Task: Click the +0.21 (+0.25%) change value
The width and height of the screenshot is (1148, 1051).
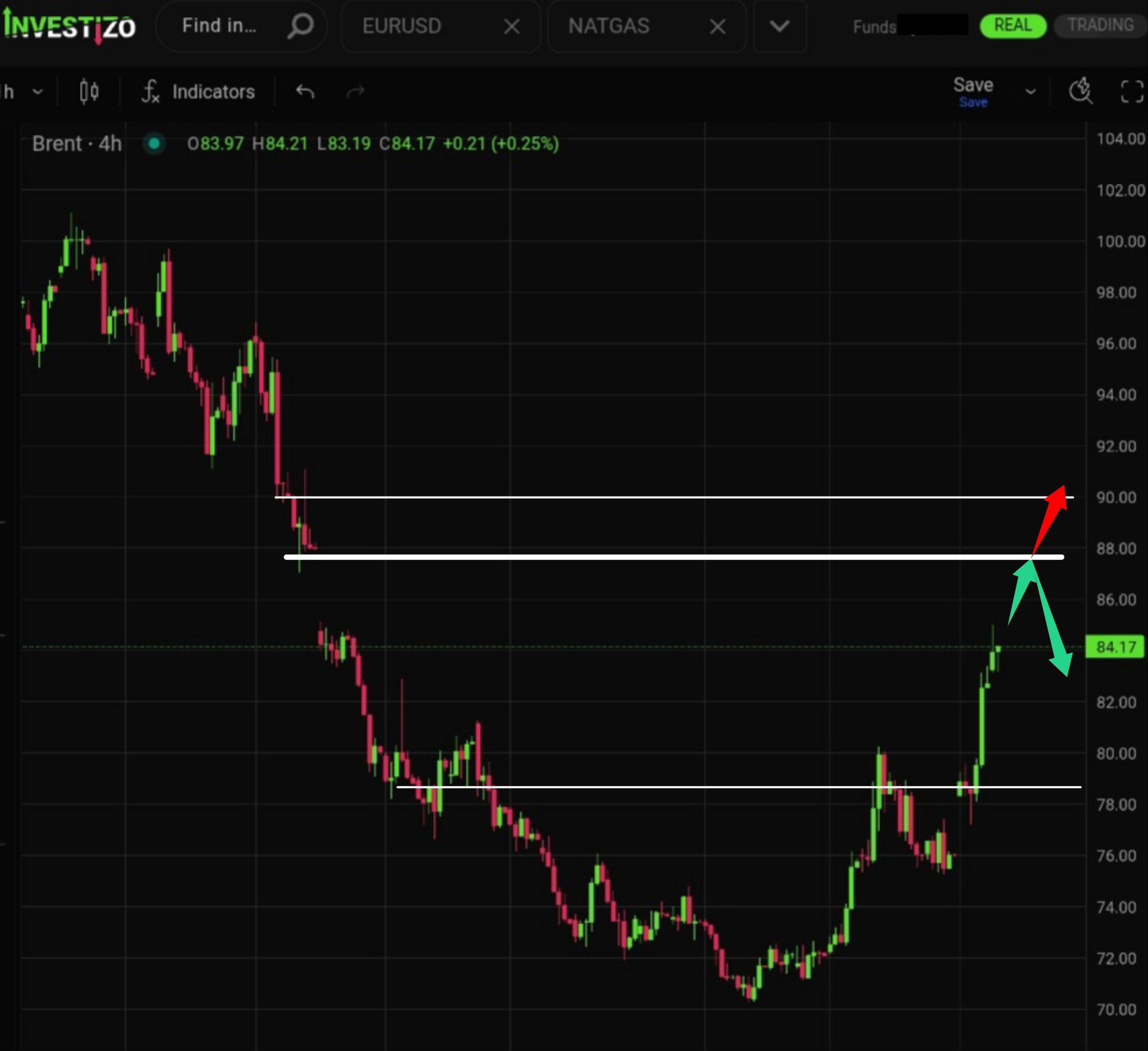Action: point(501,143)
